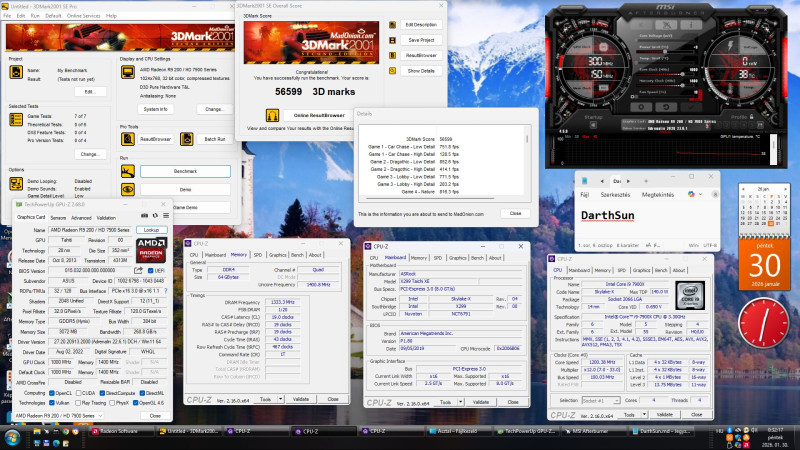The width and height of the screenshot is (800, 450).
Task: Open the Tools dropdown arrow in CPU-Z CPU window
Action: (644, 414)
